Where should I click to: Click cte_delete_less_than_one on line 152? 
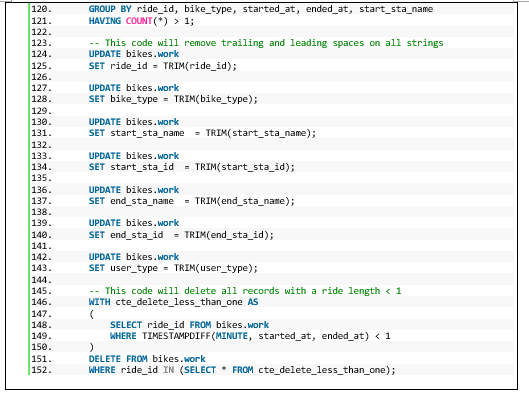(x=322, y=370)
